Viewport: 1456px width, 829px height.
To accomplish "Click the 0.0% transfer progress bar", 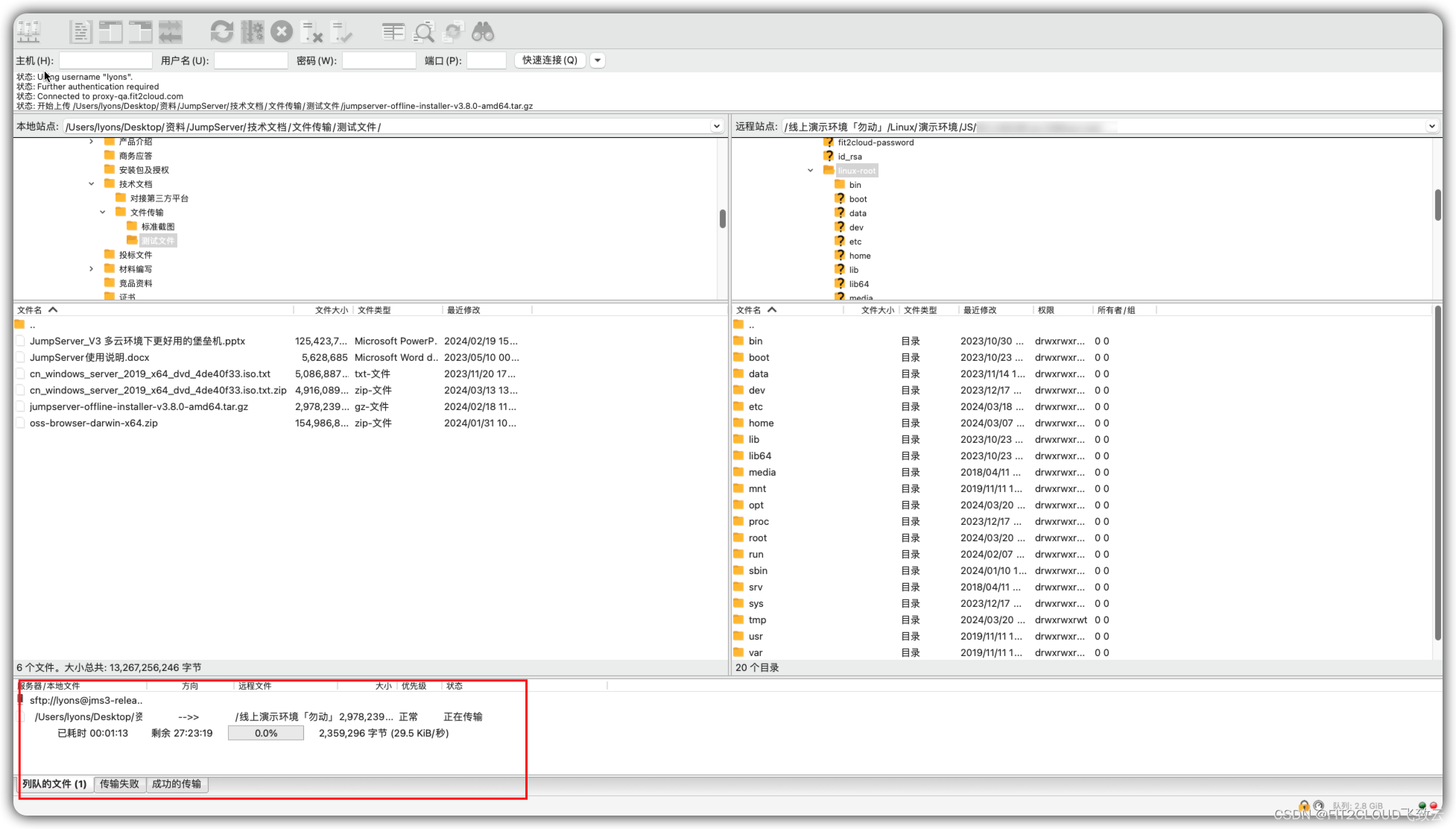I will (x=266, y=734).
